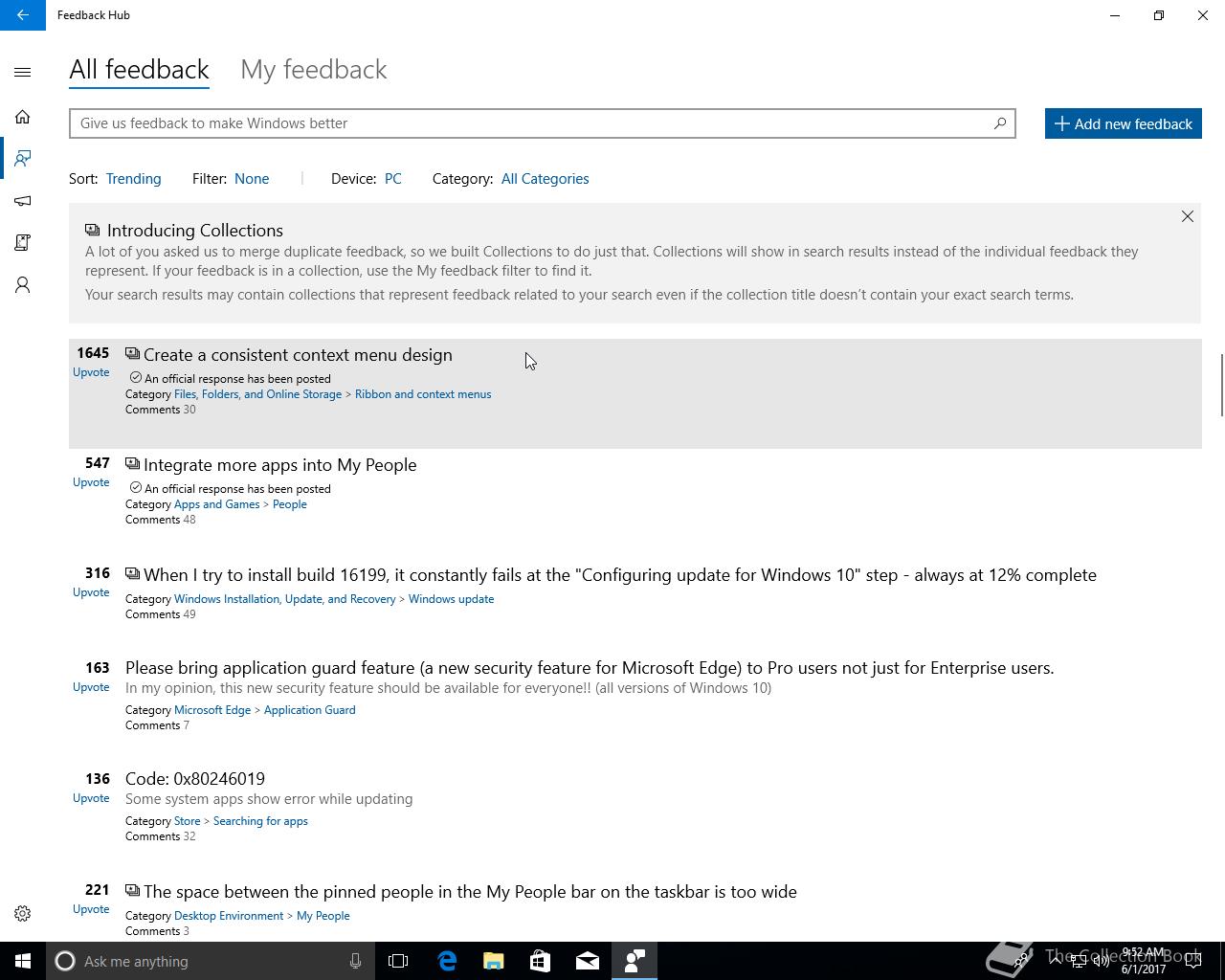Image resolution: width=1225 pixels, height=980 pixels.
Task: Click the search magnifier icon
Action: [x=999, y=123]
